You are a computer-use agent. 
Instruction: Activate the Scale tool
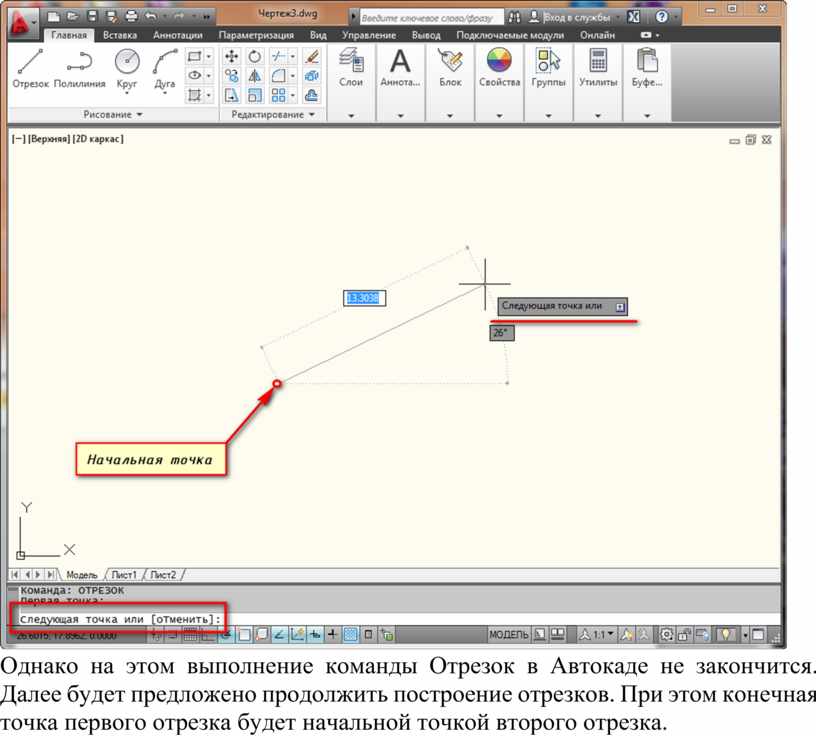pyautogui.click(x=254, y=95)
